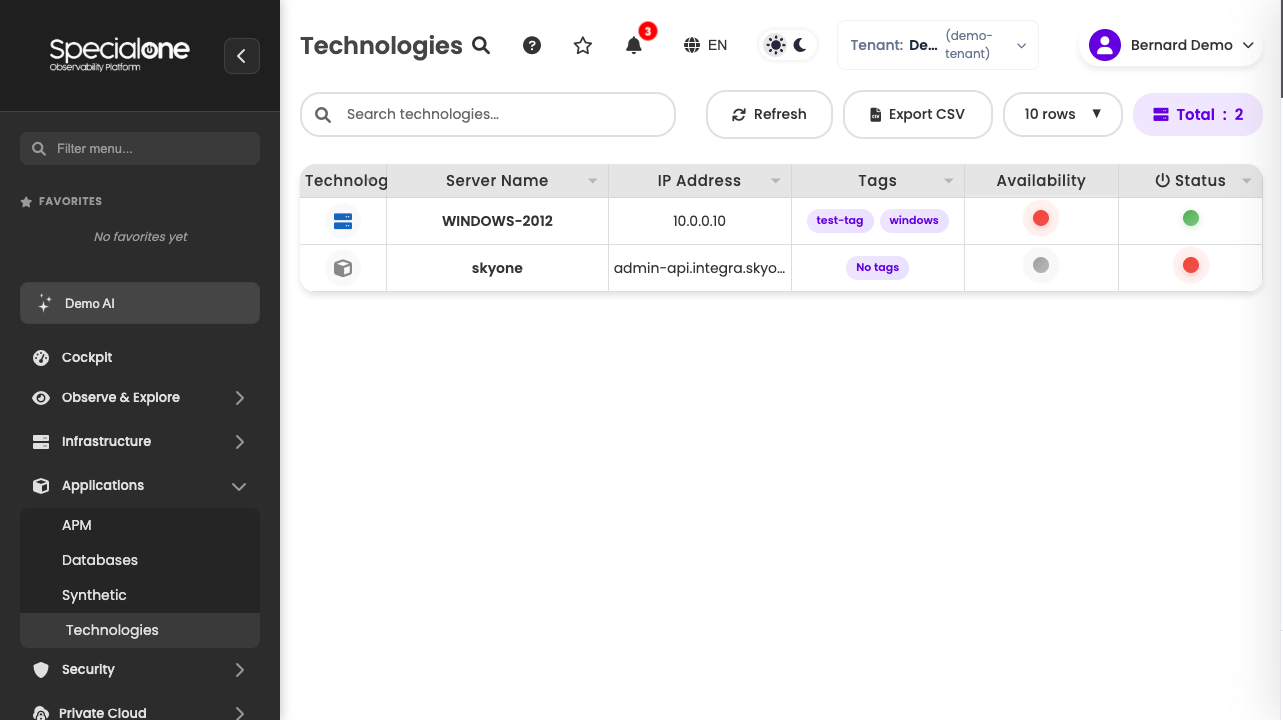Click the admin-api.integra.skyo... address cell

(x=700, y=268)
